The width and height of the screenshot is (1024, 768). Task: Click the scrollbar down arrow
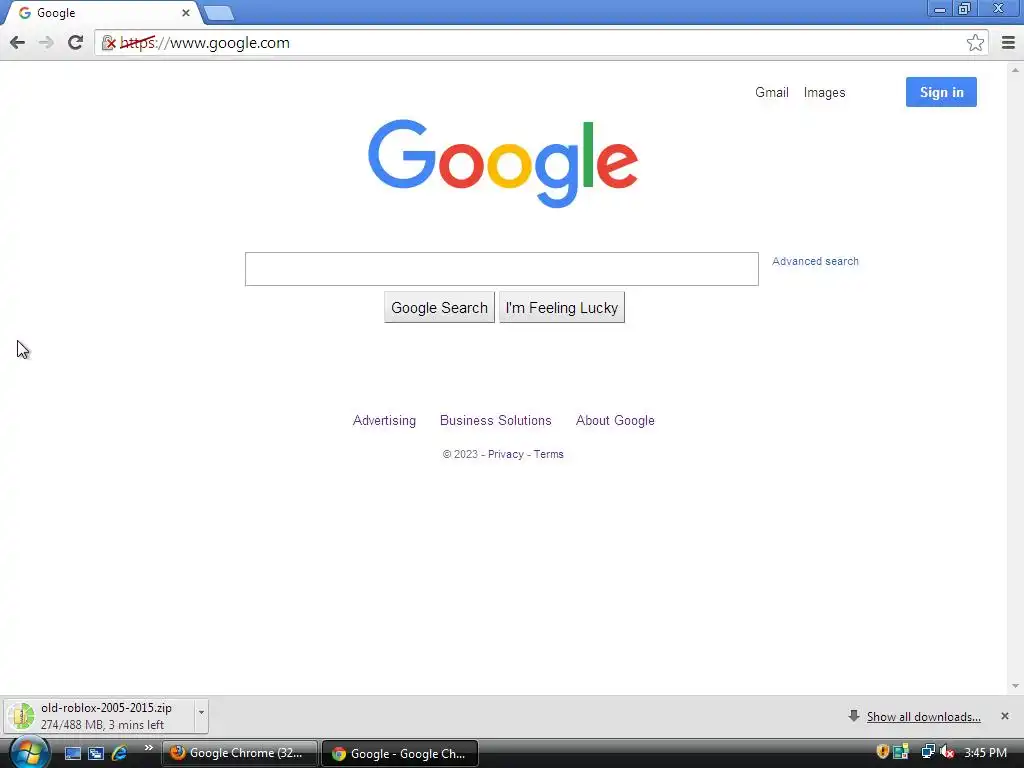[1016, 686]
